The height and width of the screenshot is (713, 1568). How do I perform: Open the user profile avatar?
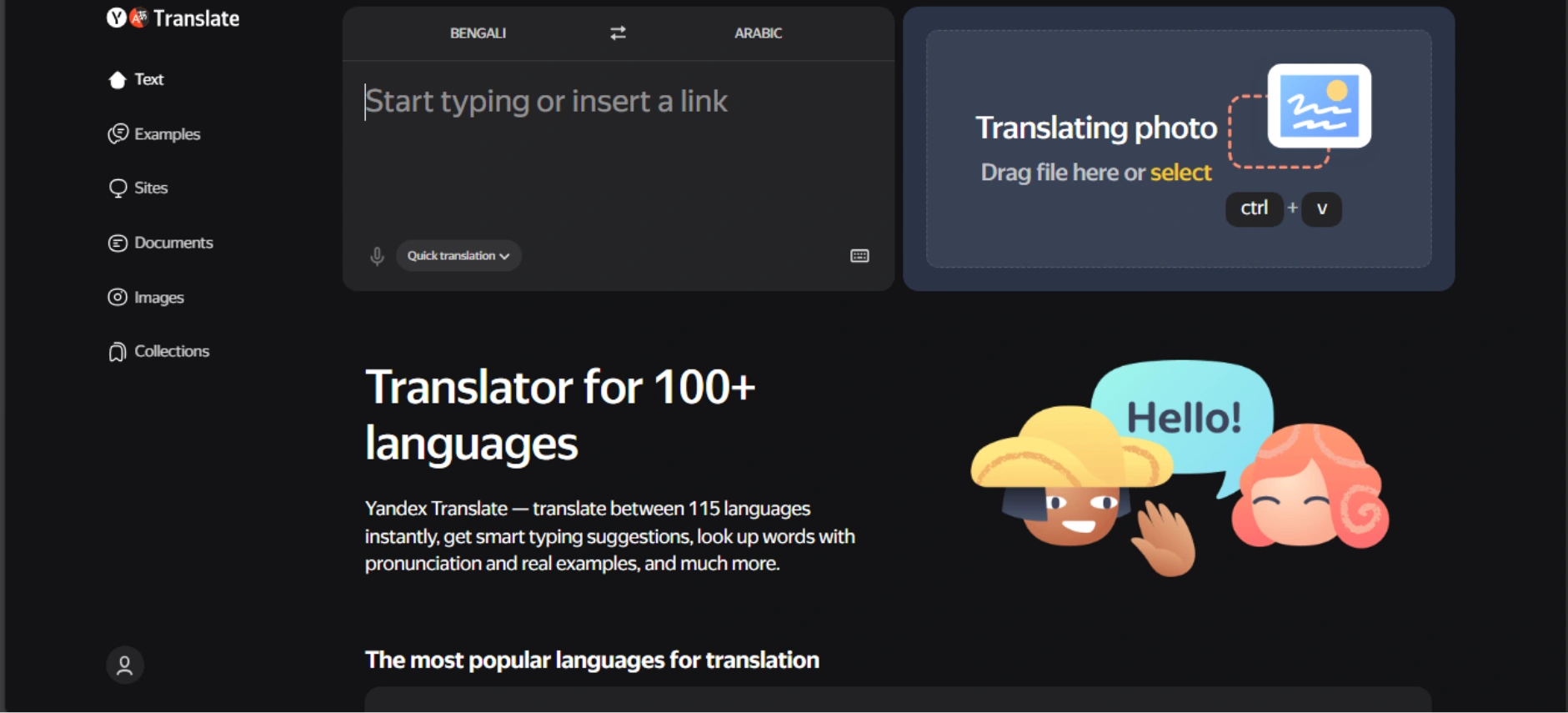pos(125,665)
